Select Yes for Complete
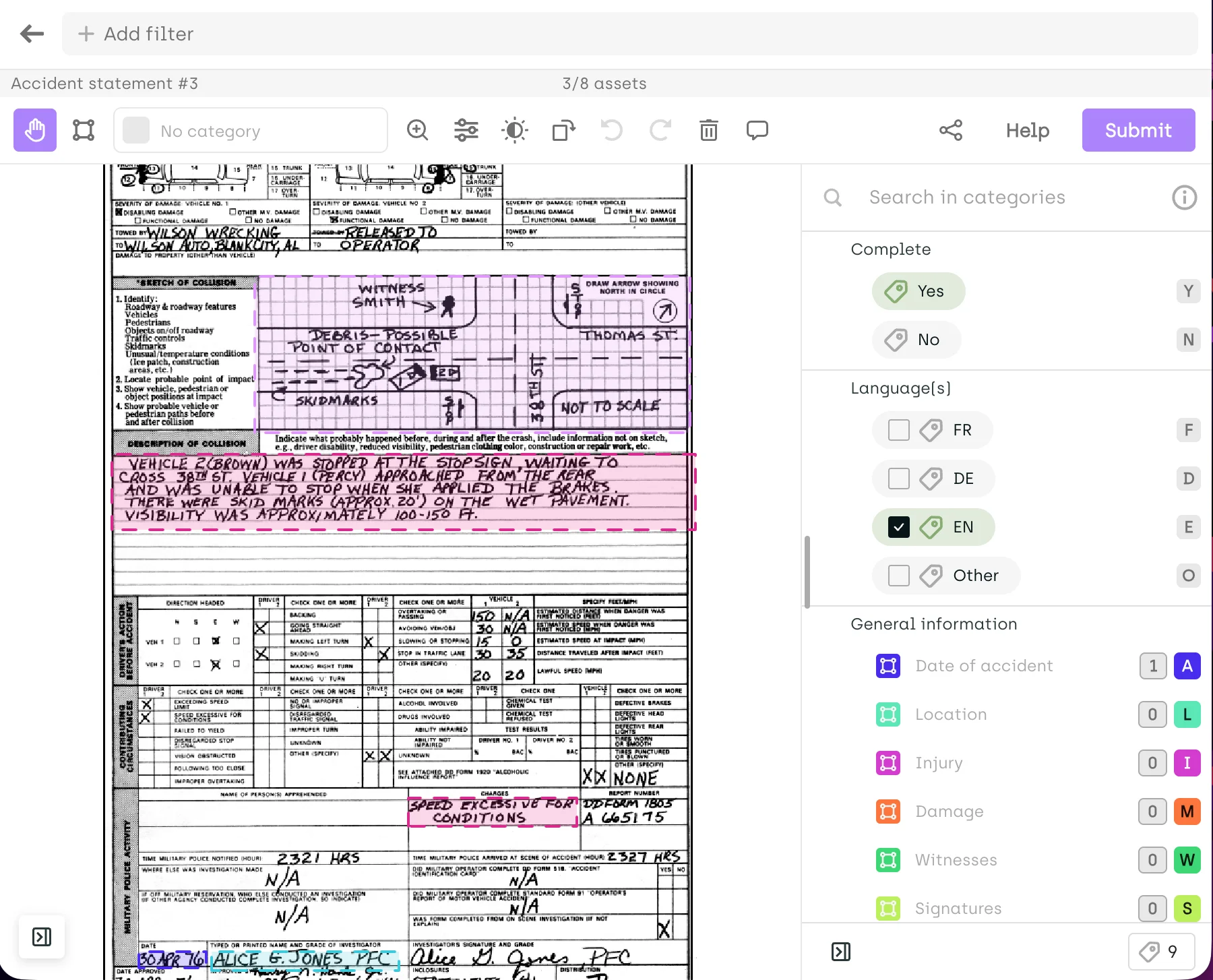This screenshot has height=980, width=1213. coord(919,291)
